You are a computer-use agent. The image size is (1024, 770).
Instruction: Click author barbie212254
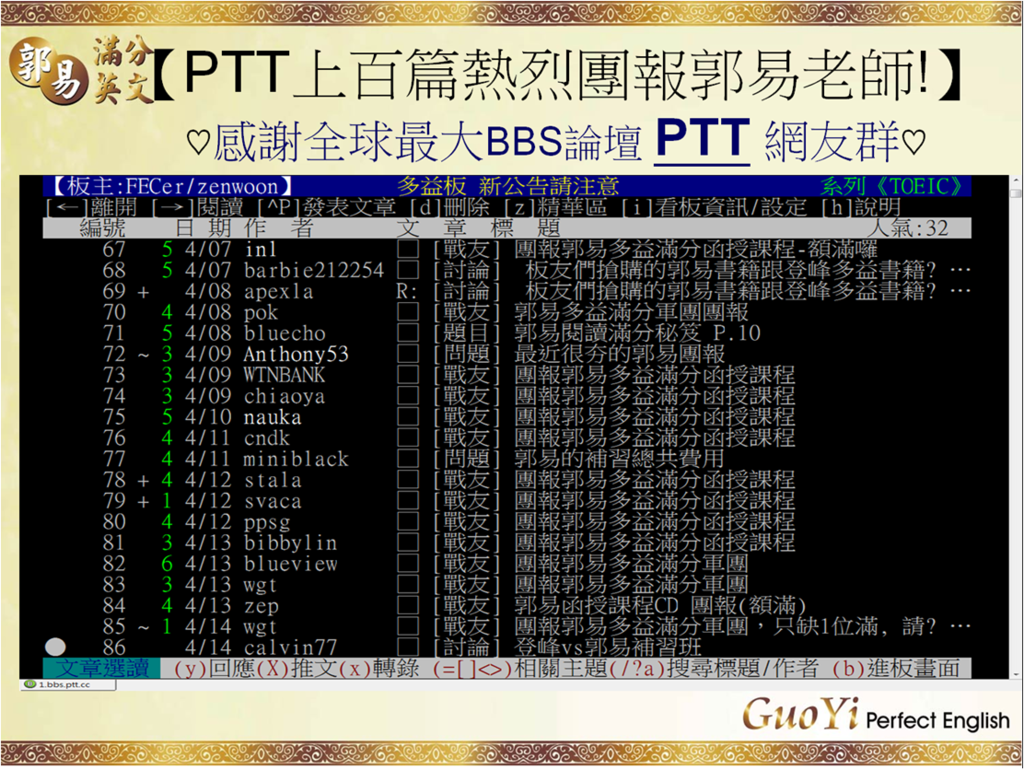(x=313, y=270)
